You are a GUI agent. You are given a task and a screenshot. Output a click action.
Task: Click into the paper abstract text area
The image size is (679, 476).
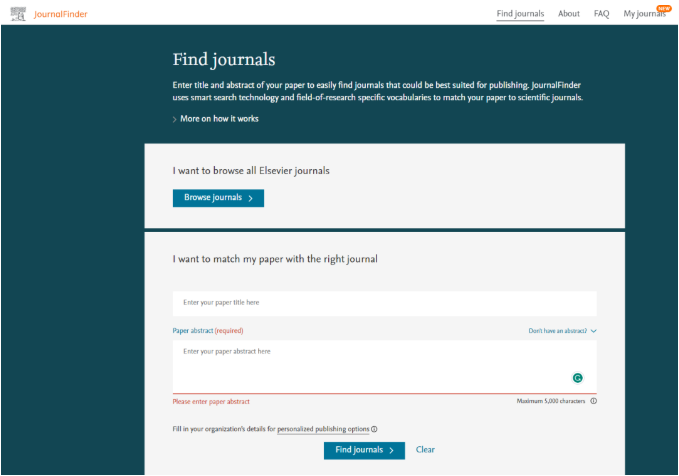point(385,366)
